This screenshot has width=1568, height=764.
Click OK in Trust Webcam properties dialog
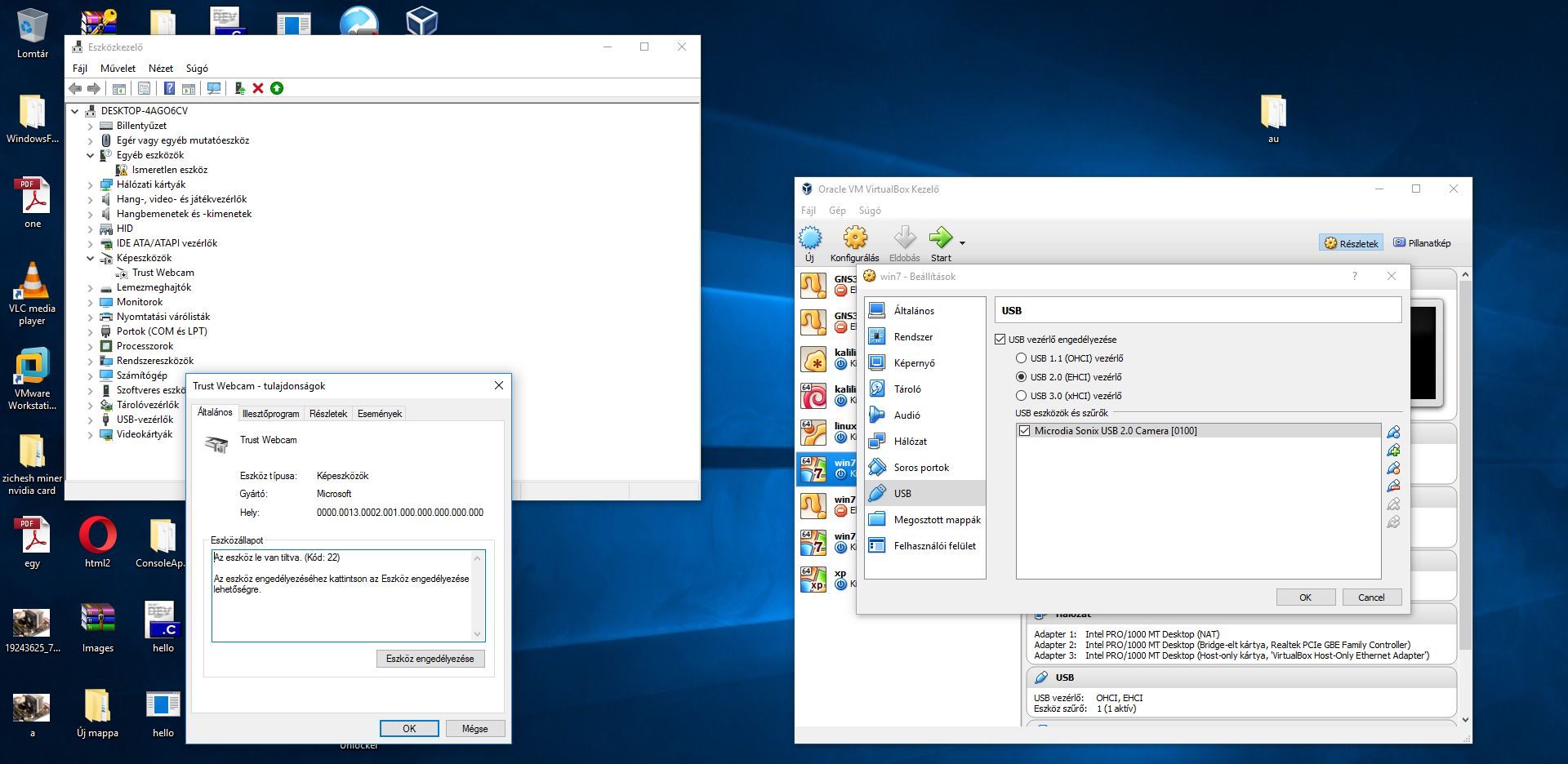pos(409,729)
